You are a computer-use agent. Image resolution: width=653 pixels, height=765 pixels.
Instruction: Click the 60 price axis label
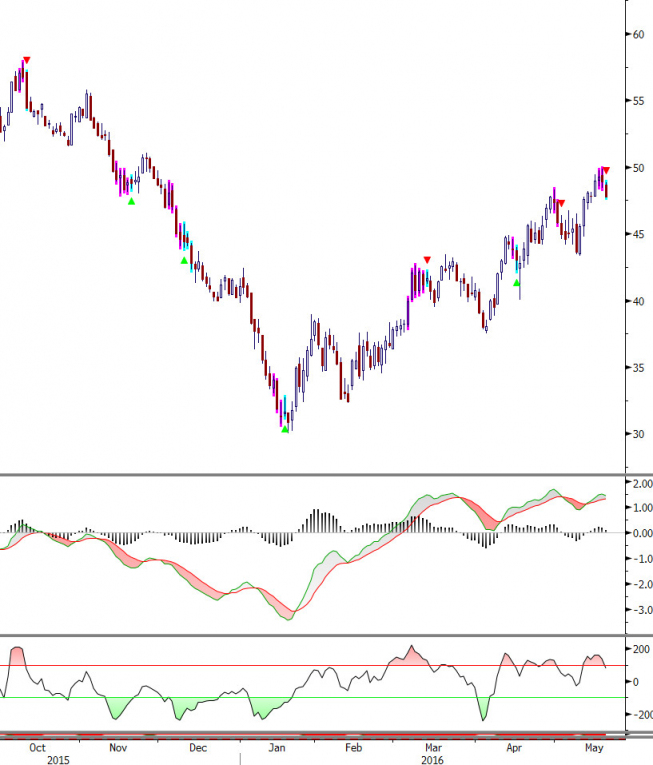tap(638, 35)
